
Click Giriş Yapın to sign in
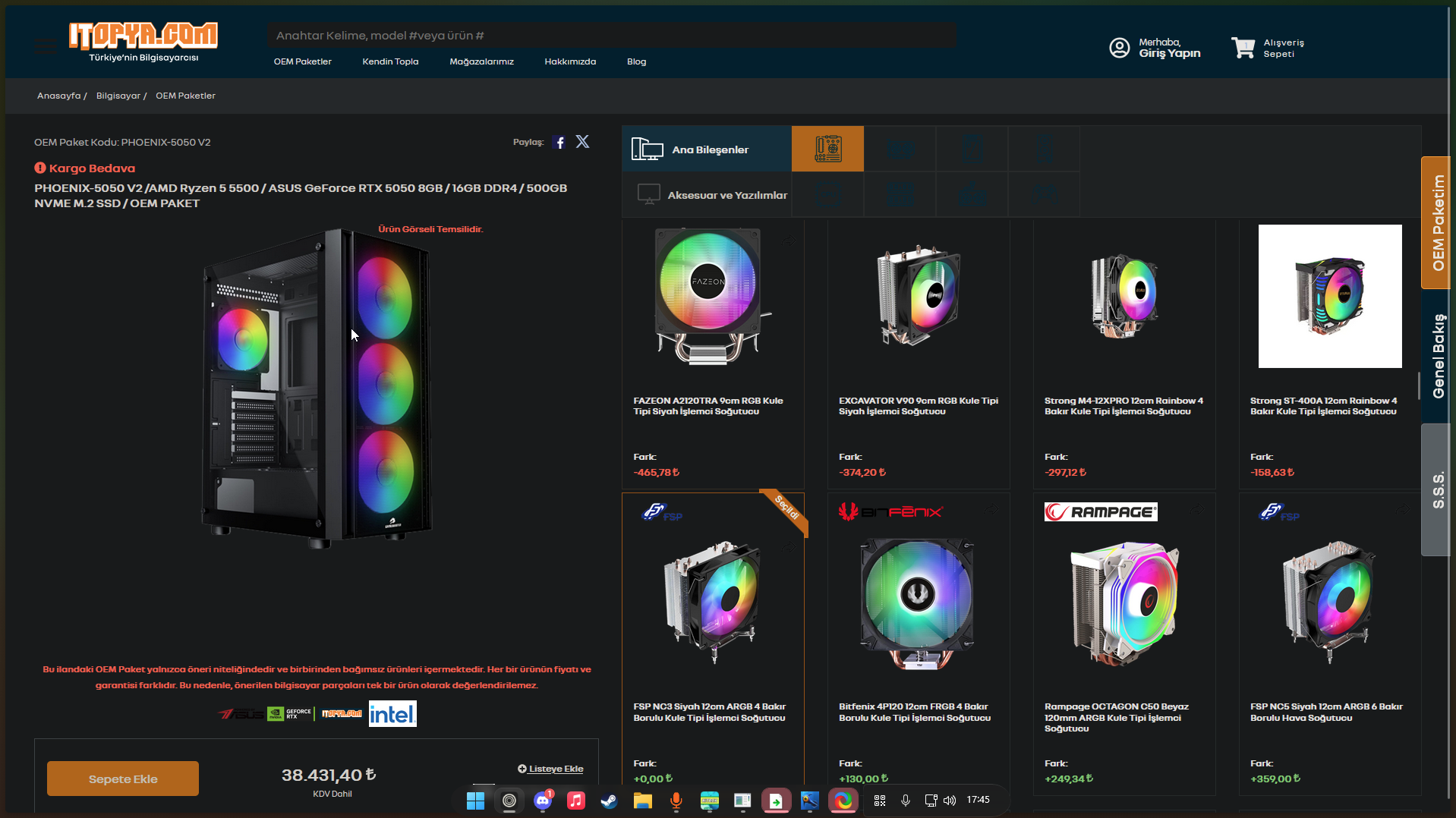(1169, 53)
